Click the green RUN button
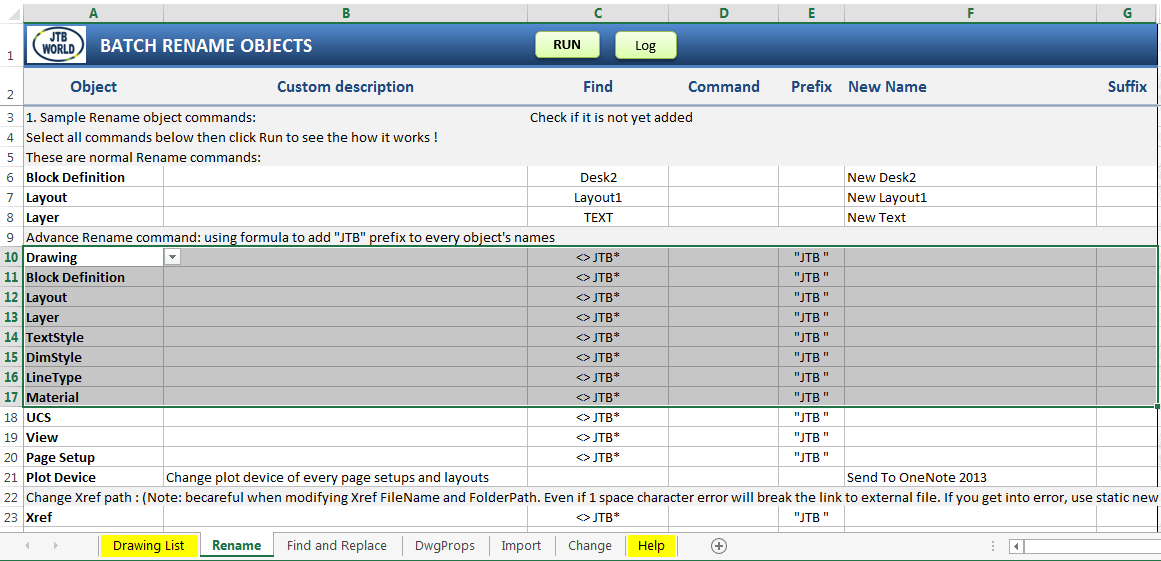The width and height of the screenshot is (1161, 561). tap(566, 44)
